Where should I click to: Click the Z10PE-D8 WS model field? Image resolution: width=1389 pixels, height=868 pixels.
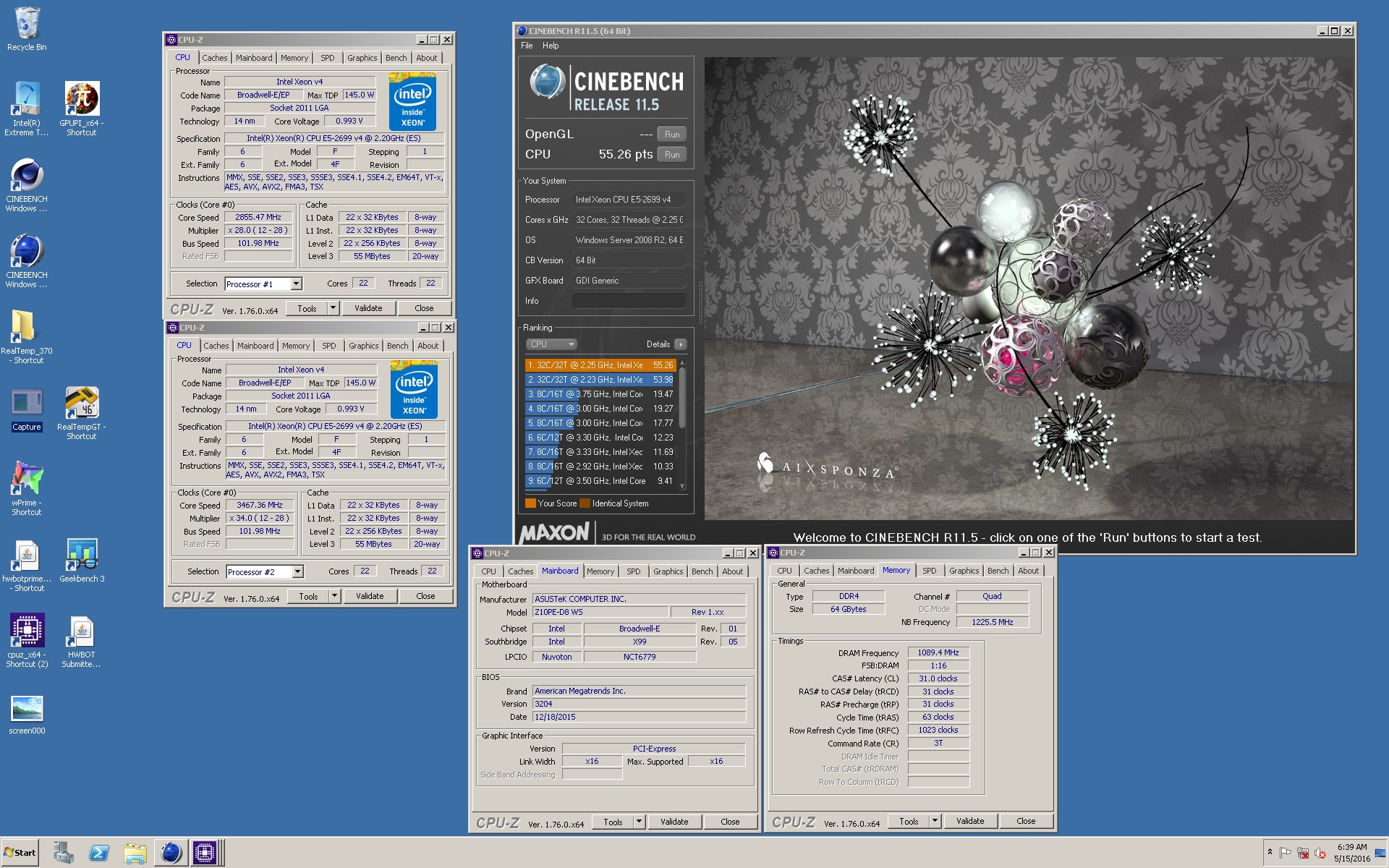pyautogui.click(x=600, y=612)
